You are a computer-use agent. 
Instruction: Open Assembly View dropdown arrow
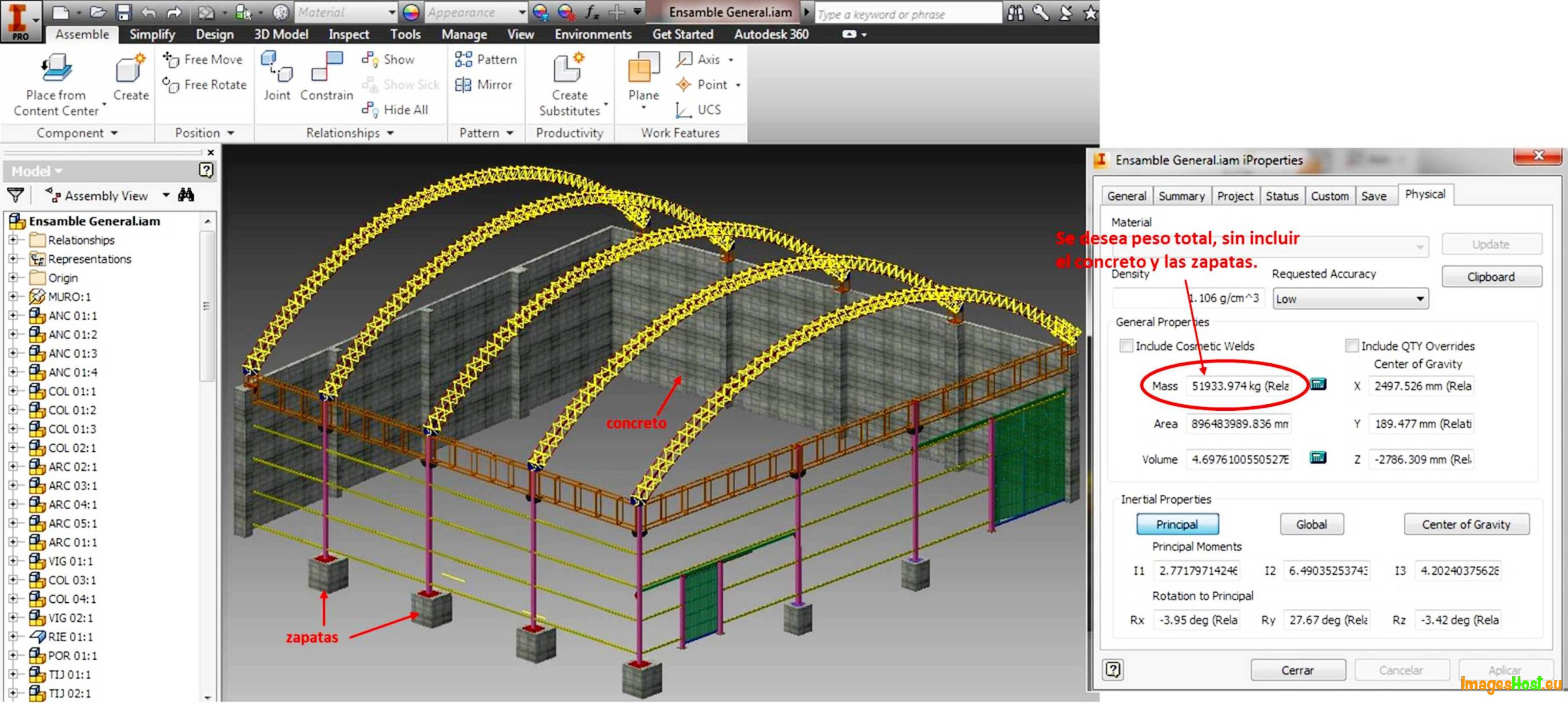pos(165,195)
